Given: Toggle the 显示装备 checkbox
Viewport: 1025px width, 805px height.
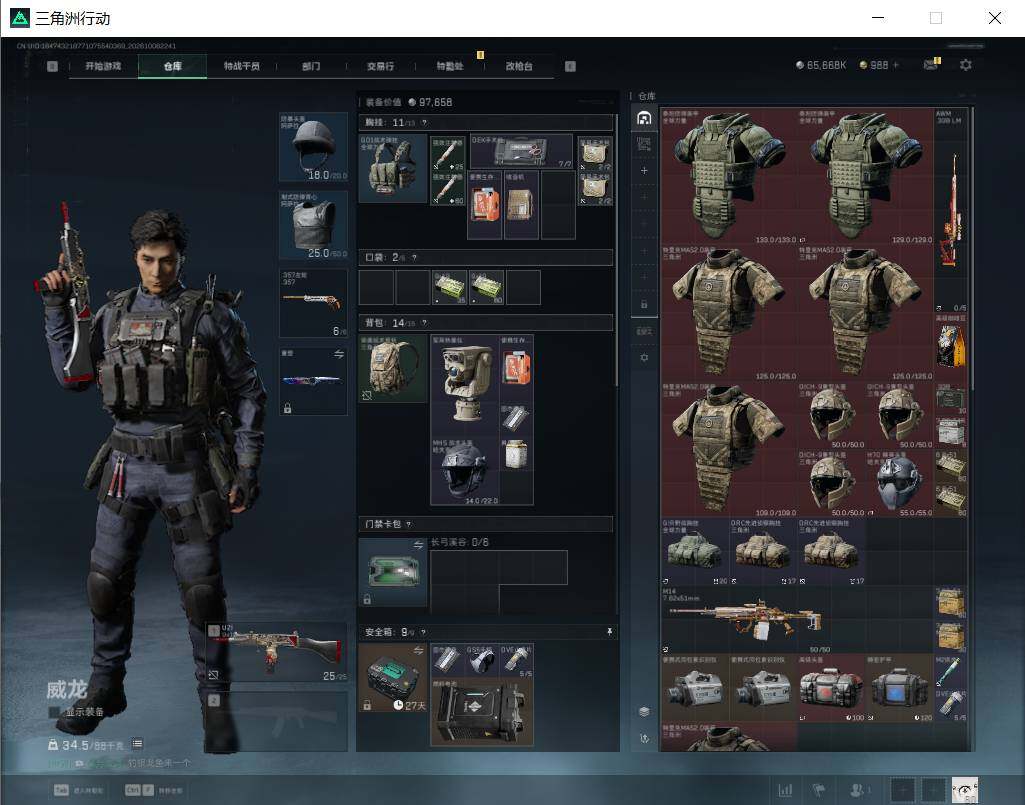Looking at the screenshot, I should tap(55, 712).
